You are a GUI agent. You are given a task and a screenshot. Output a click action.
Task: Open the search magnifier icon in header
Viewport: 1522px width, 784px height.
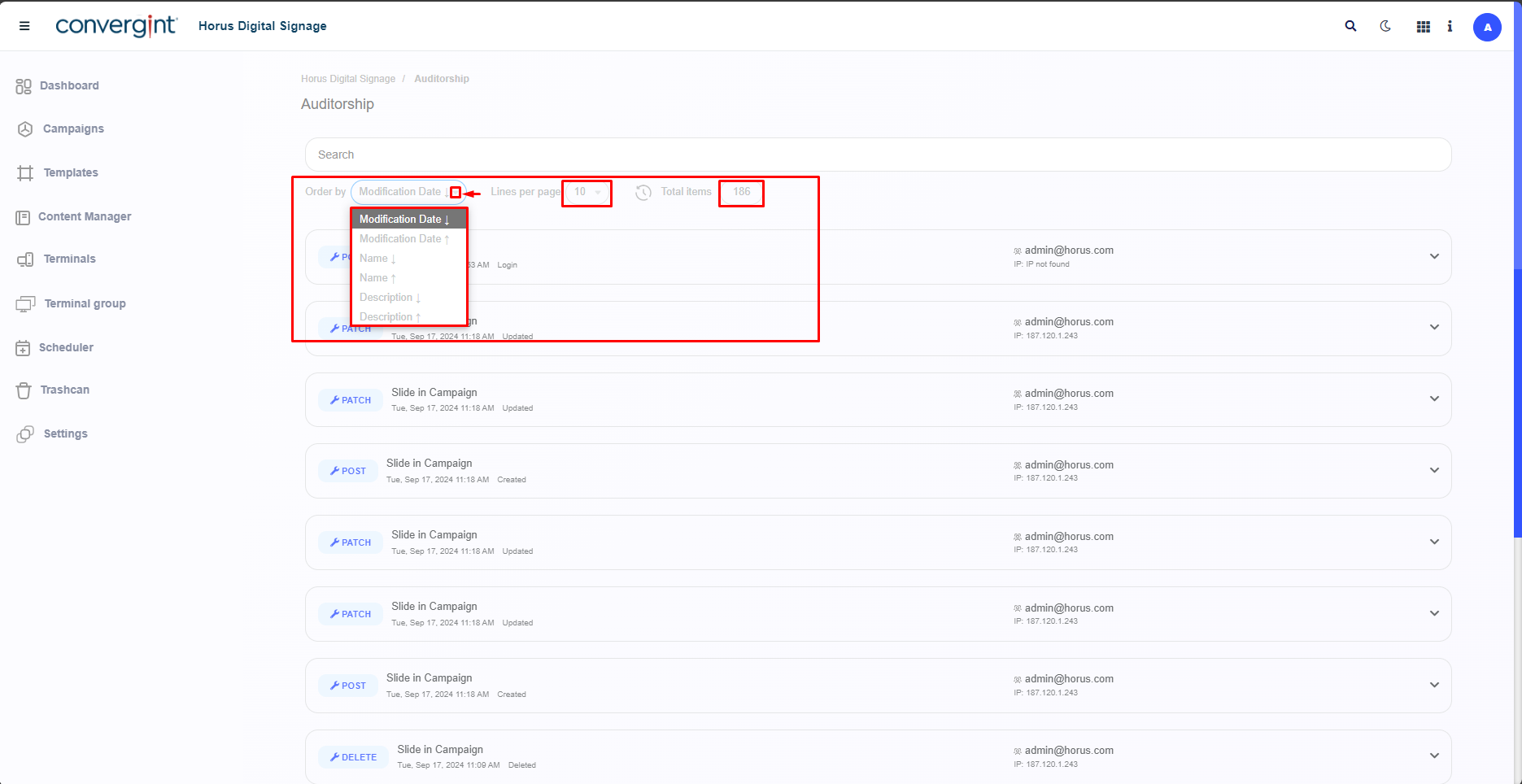pyautogui.click(x=1350, y=26)
